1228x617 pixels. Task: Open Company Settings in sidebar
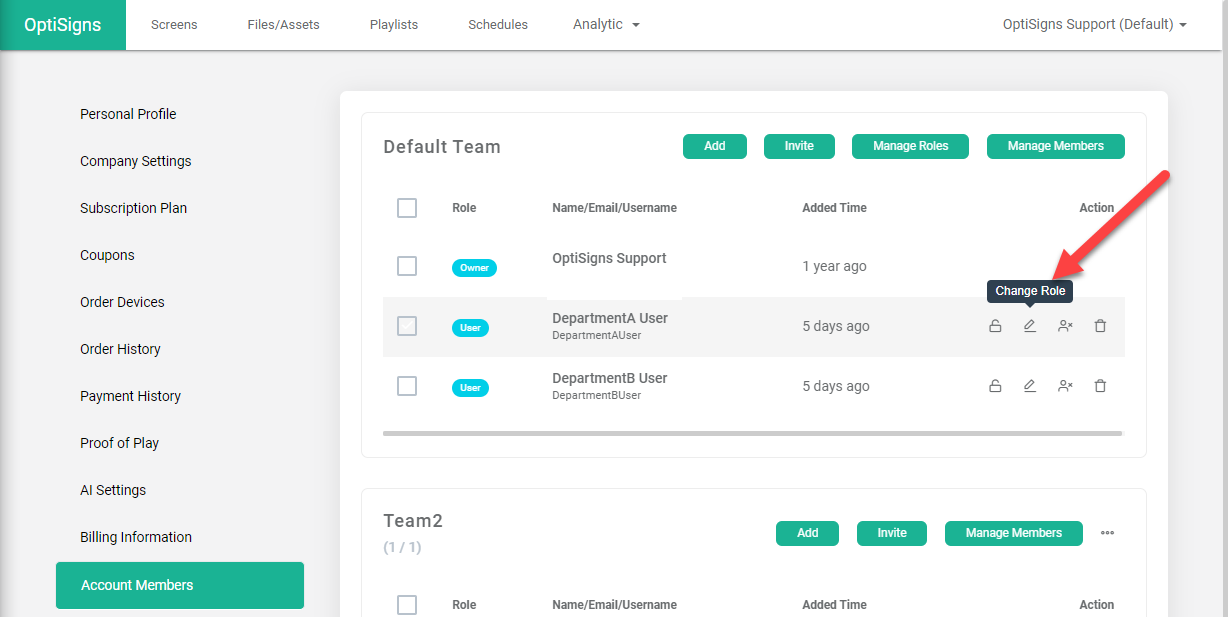(x=136, y=161)
